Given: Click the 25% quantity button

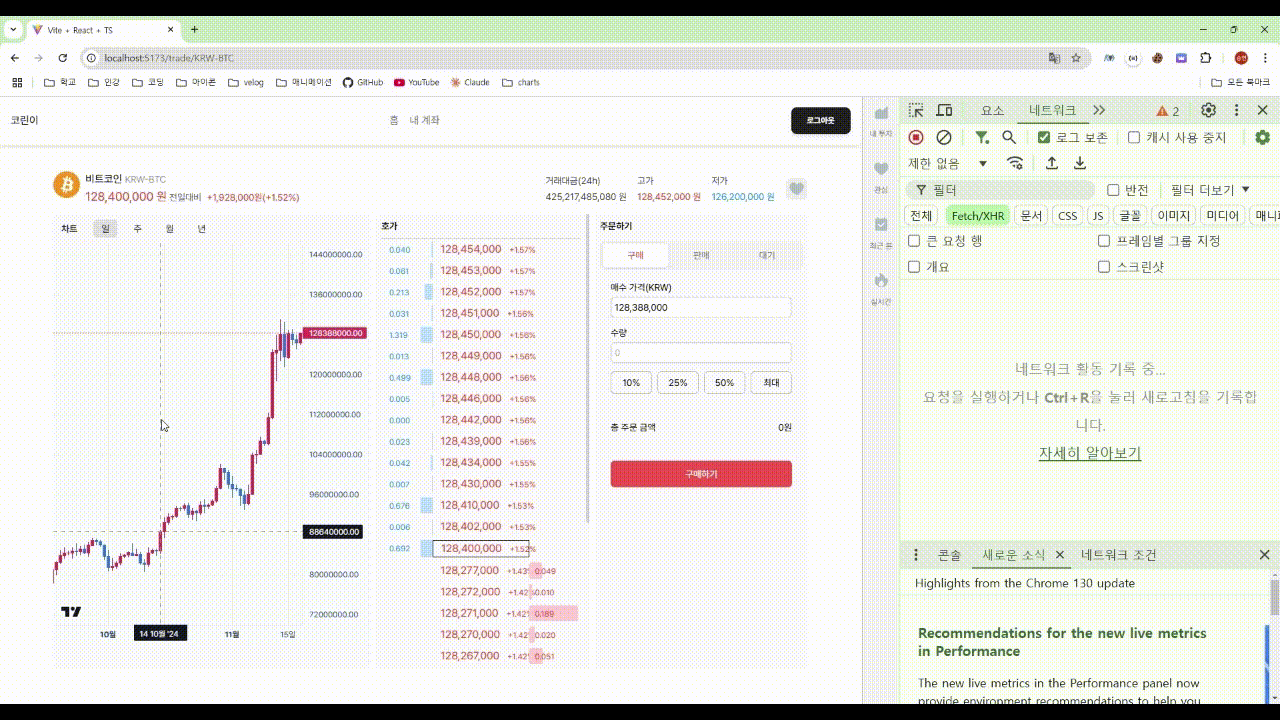Looking at the screenshot, I should (x=678, y=383).
